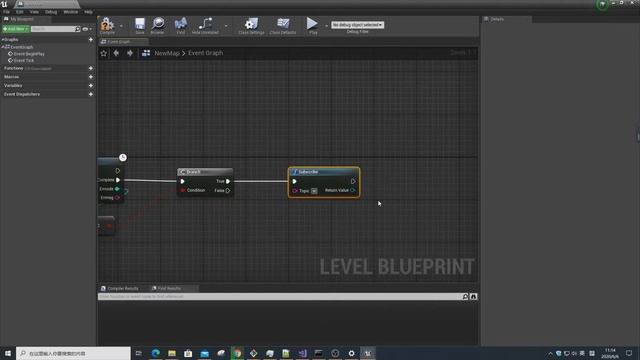Open the Compile options dropdown arrow
640x360 pixels.
point(121,26)
